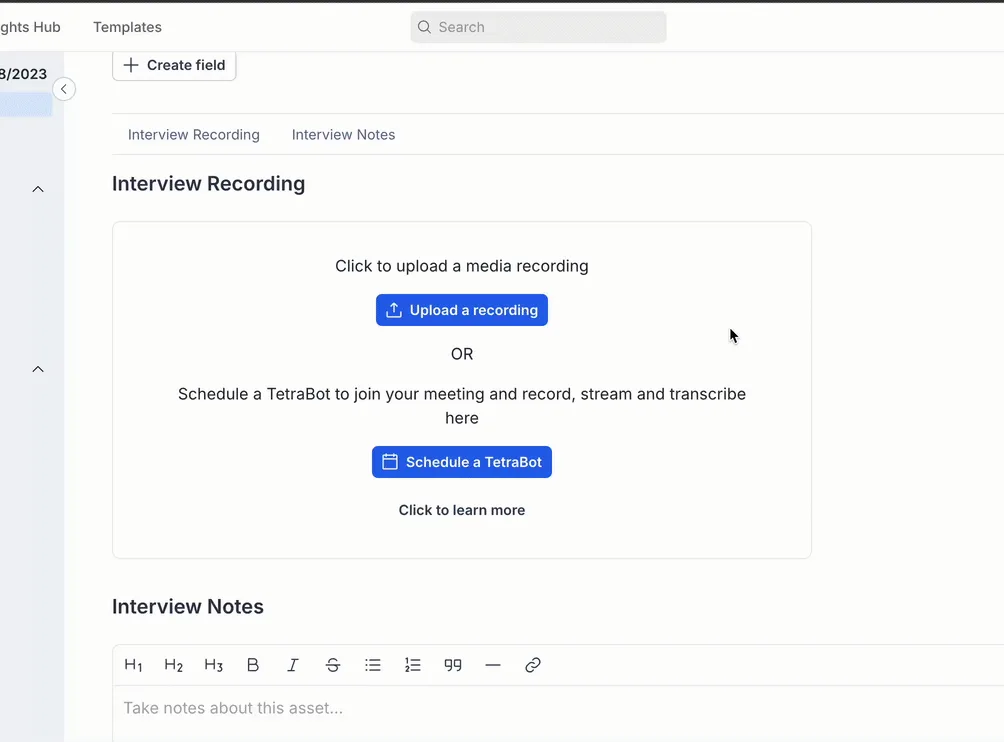Collapse the sidebar with the chevron button
Image resolution: width=1004 pixels, height=742 pixels.
64,89
